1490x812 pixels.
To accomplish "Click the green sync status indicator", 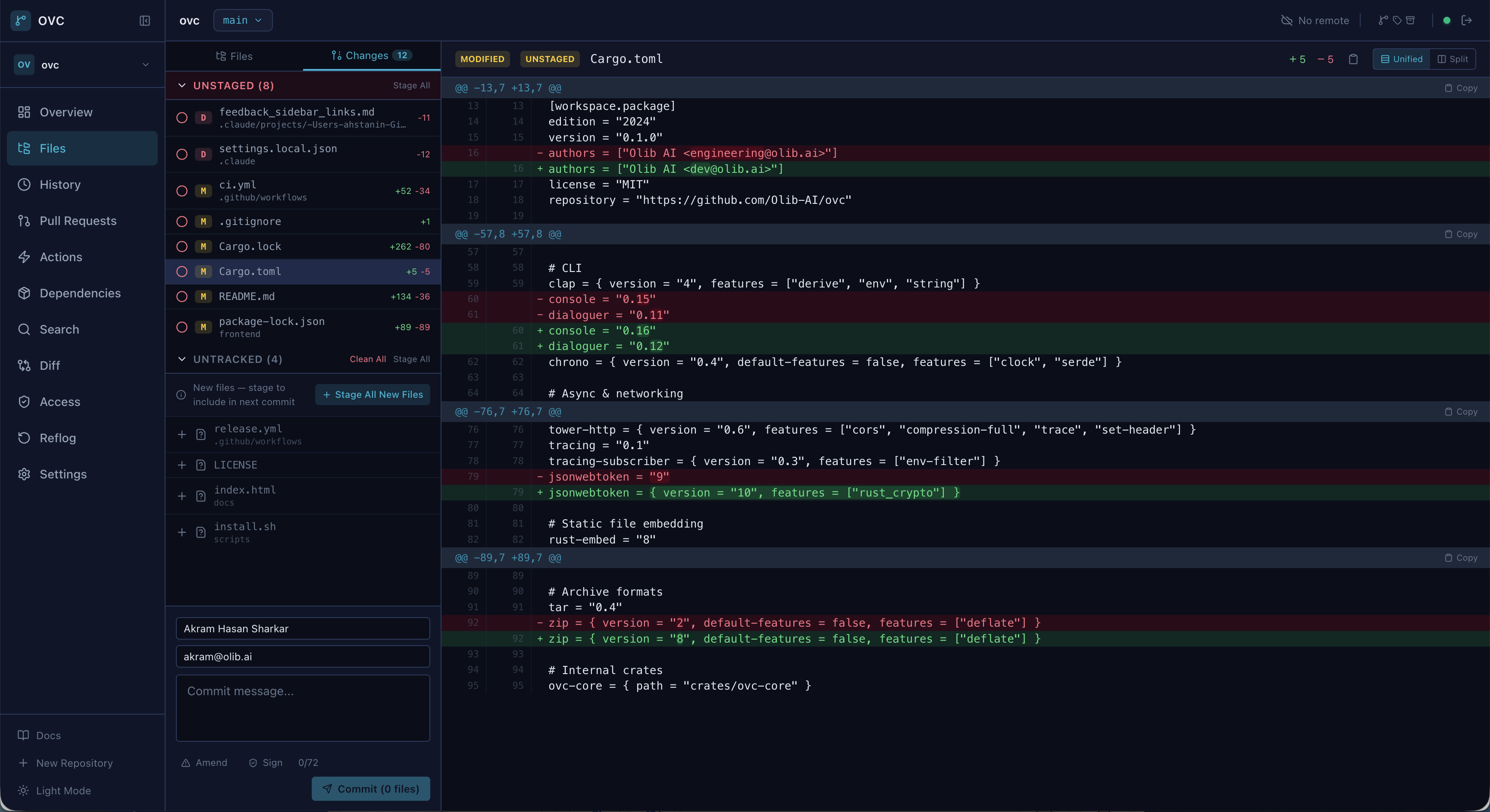I will (1446, 20).
